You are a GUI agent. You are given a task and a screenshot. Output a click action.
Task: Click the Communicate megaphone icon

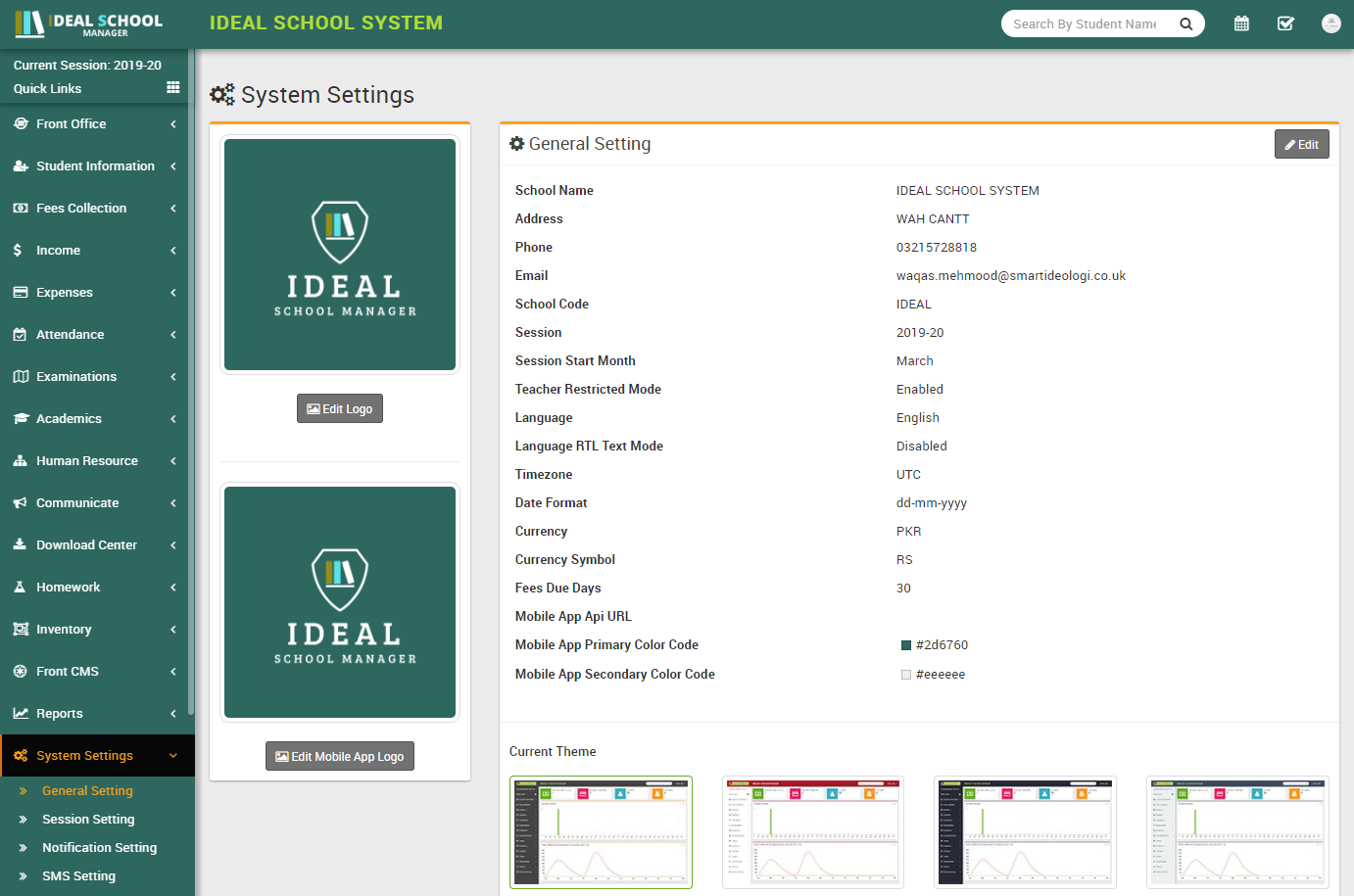(x=21, y=502)
